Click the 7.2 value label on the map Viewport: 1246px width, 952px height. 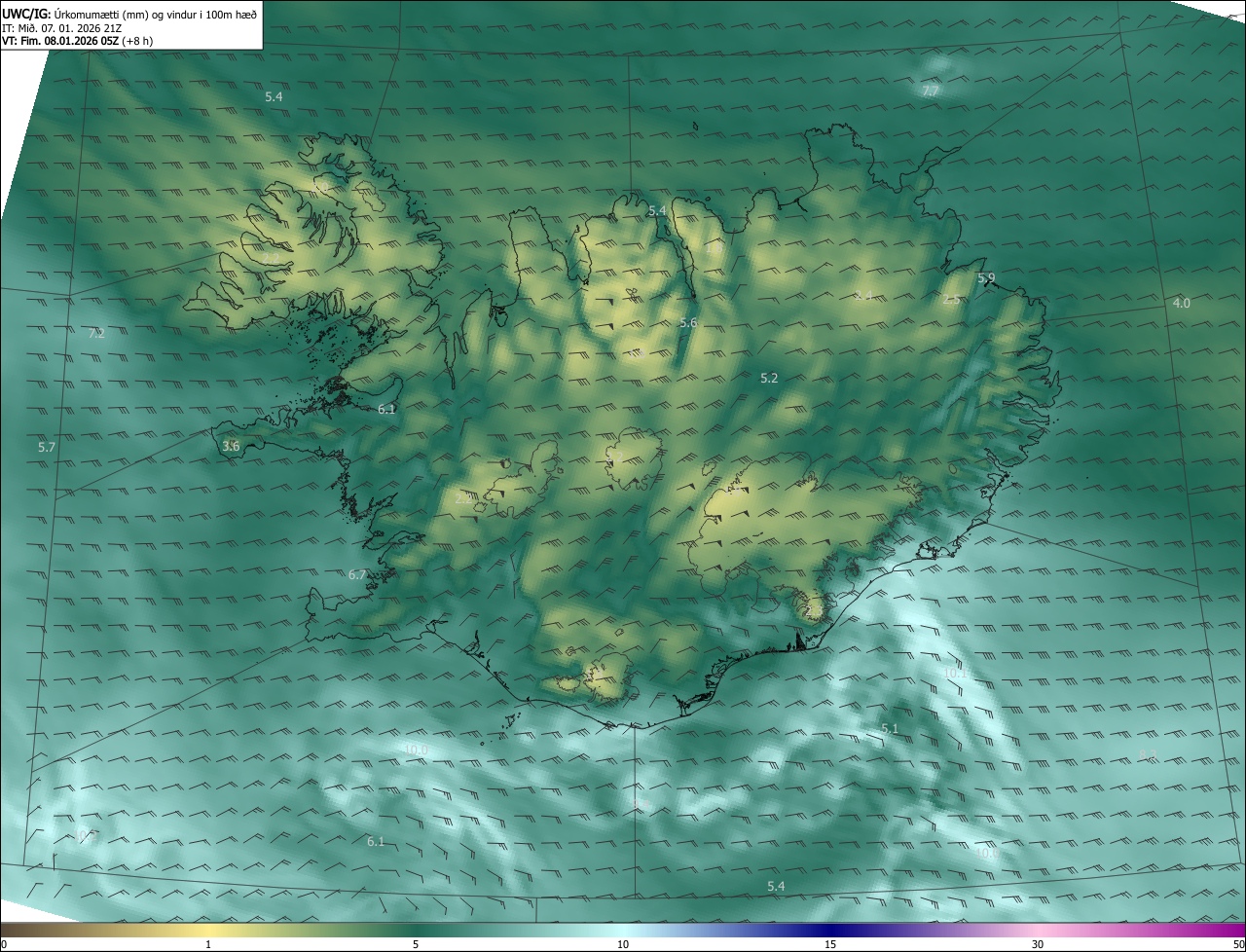coord(96,334)
